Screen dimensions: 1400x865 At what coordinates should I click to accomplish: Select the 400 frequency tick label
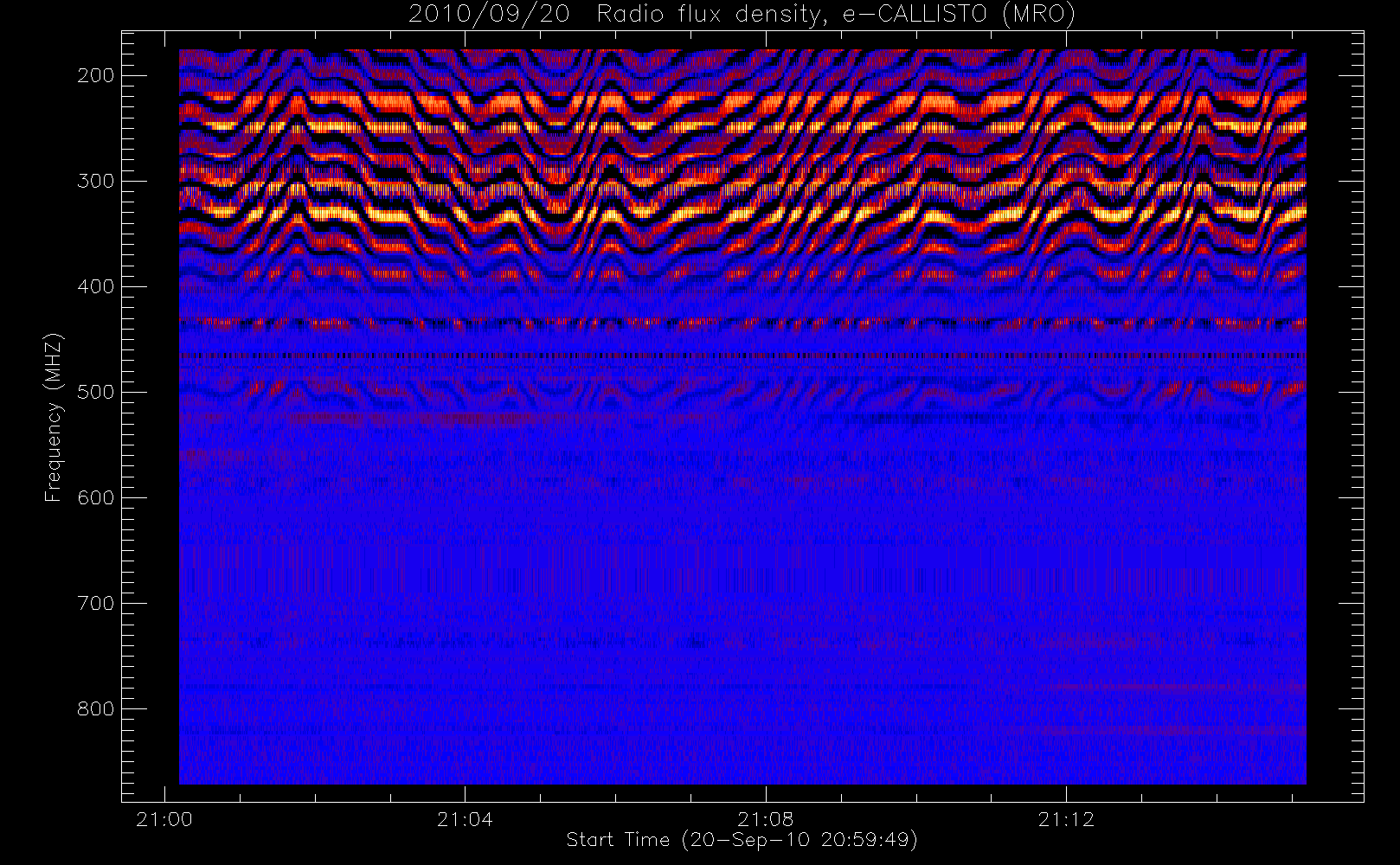[96, 286]
